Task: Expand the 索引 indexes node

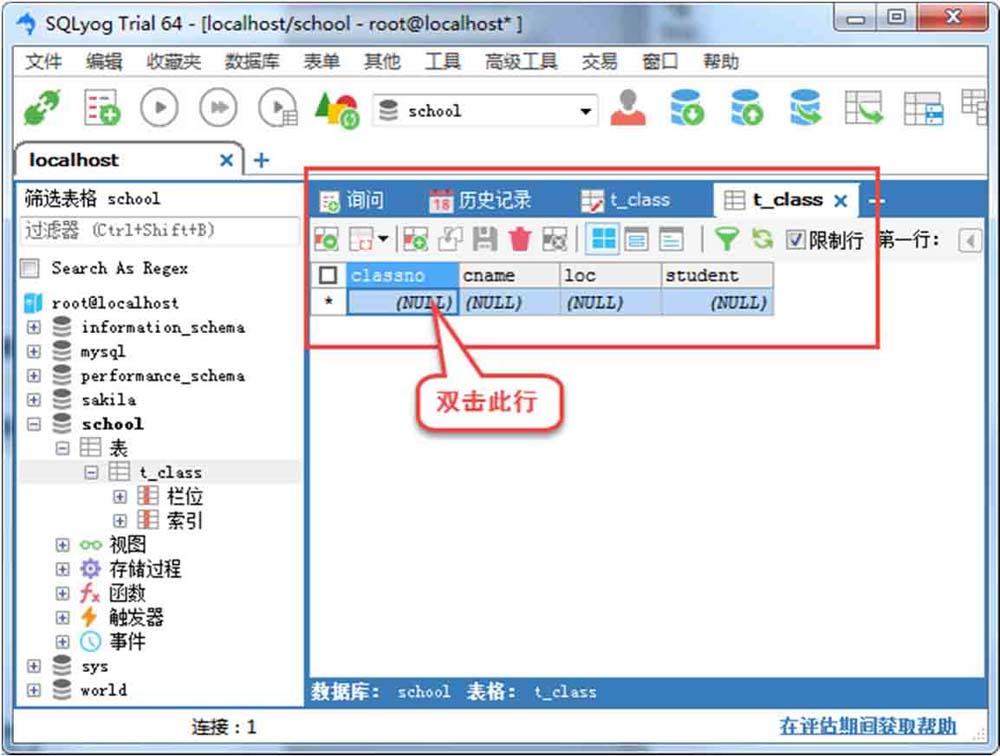Action: [119, 521]
